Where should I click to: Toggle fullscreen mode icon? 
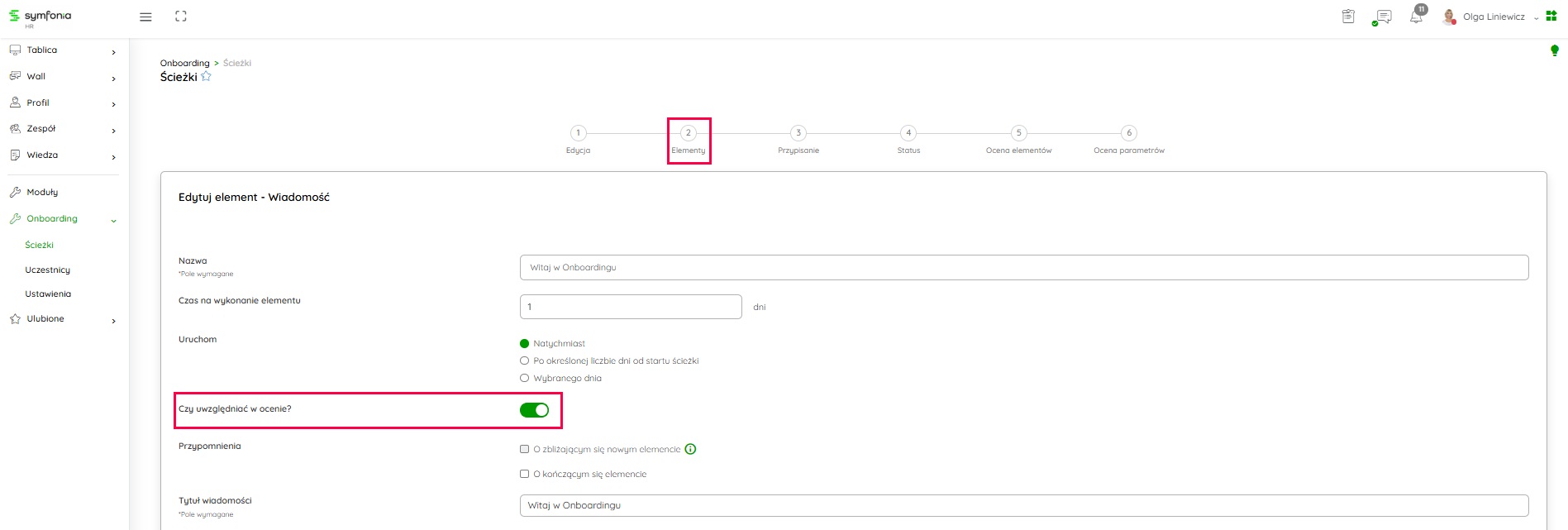coord(181,17)
